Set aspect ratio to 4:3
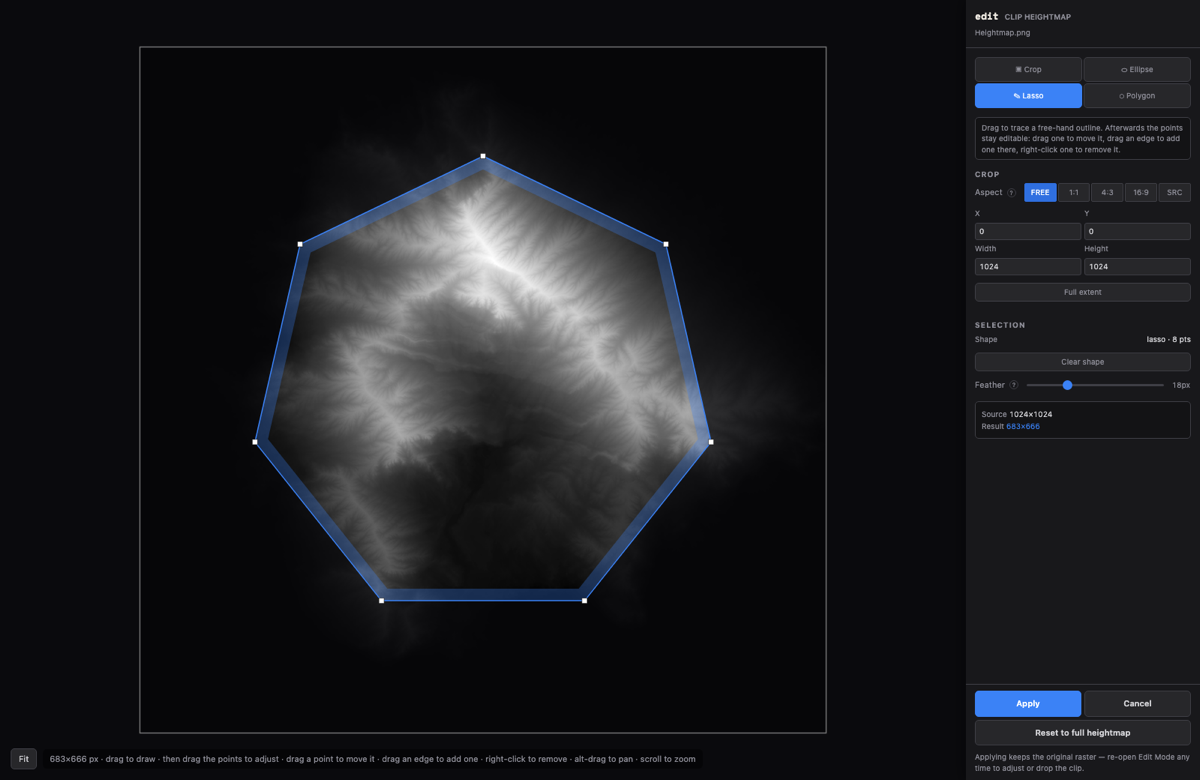Screen dimensions: 1200x780 (x=1107, y=192)
